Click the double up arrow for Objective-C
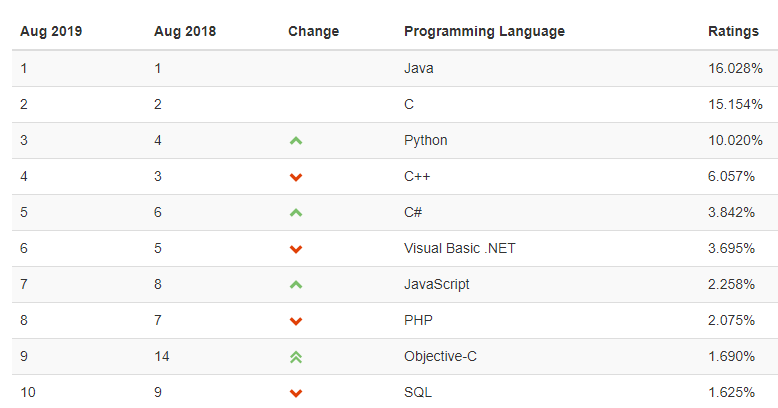The height and width of the screenshot is (408, 778). [x=296, y=357]
